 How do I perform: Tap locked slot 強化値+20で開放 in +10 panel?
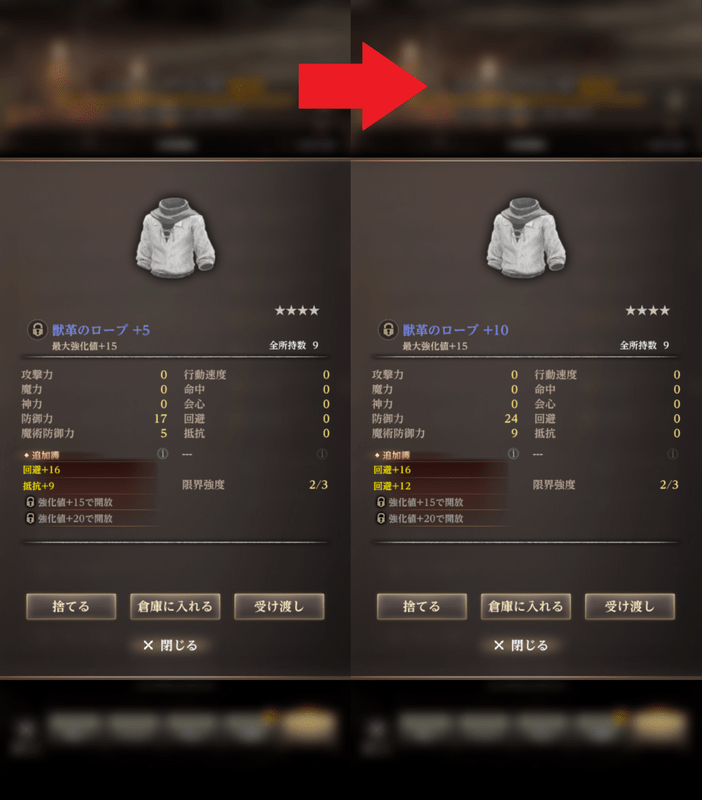(x=440, y=518)
